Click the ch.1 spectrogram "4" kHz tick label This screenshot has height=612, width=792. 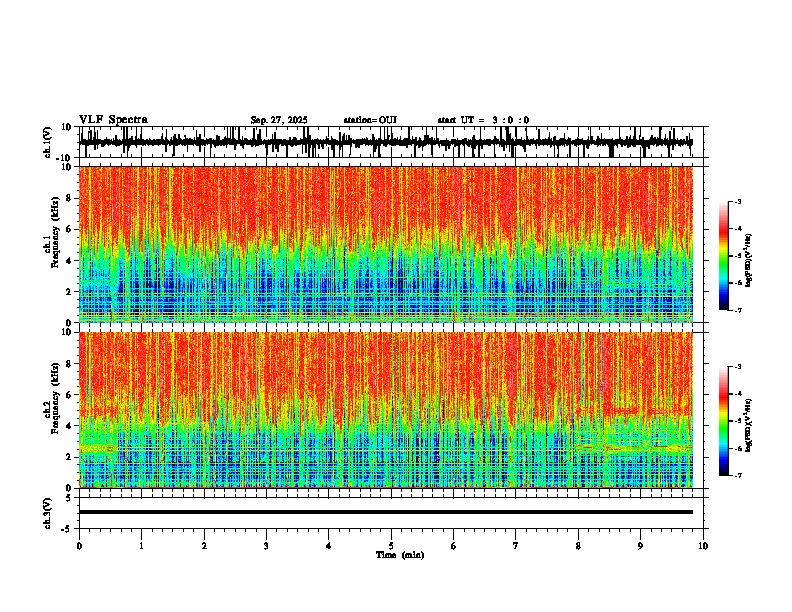(69, 261)
